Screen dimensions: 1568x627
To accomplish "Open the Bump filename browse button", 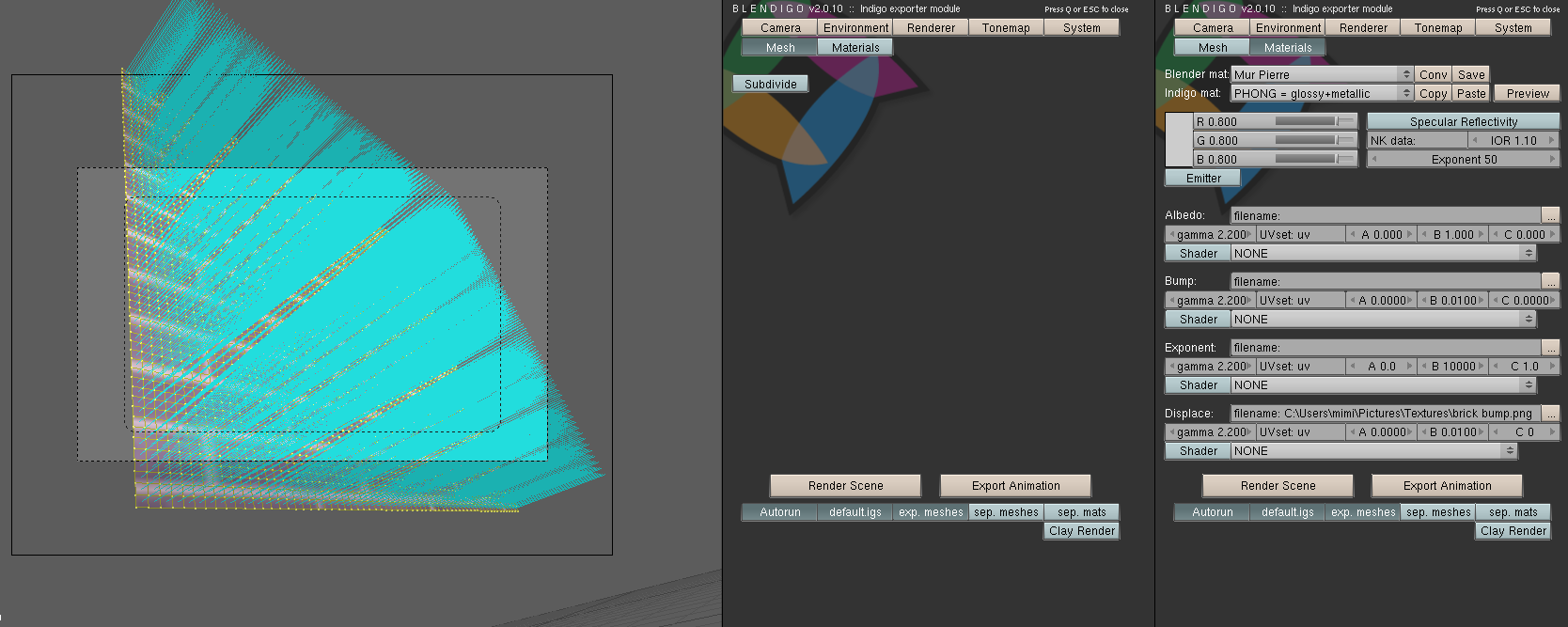I will (x=1551, y=281).
